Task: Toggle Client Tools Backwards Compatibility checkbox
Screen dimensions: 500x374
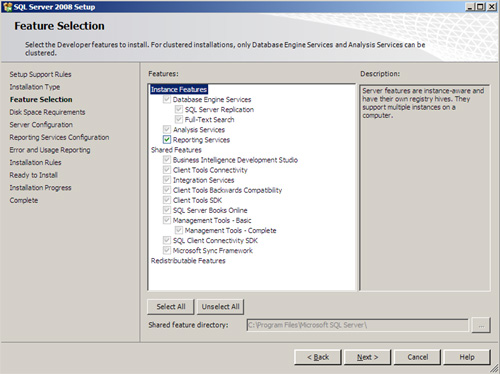Action: 167,190
